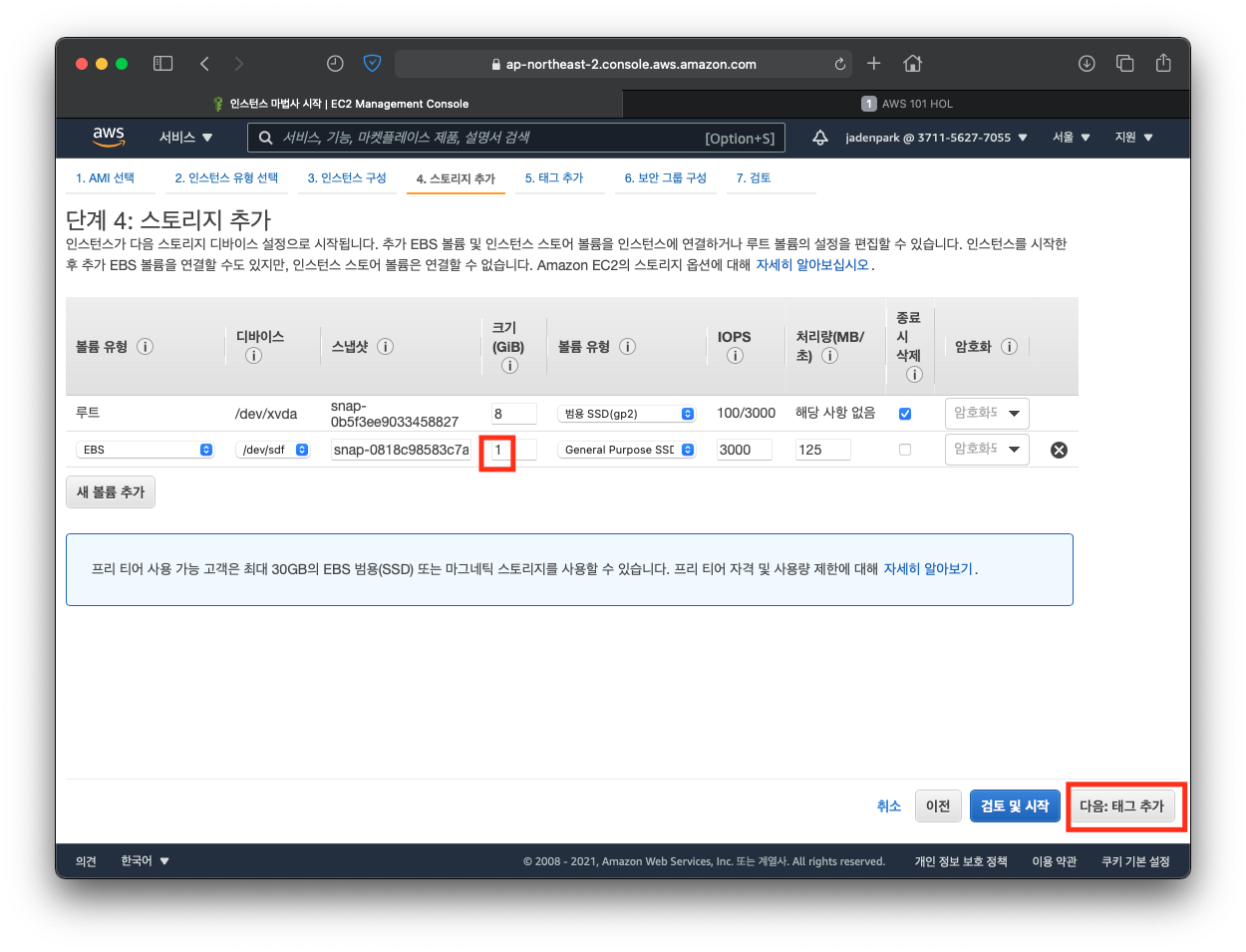This screenshot has width=1246, height=952.
Task: Show info icon beside second 볼륨 유형 header
Action: click(x=627, y=347)
